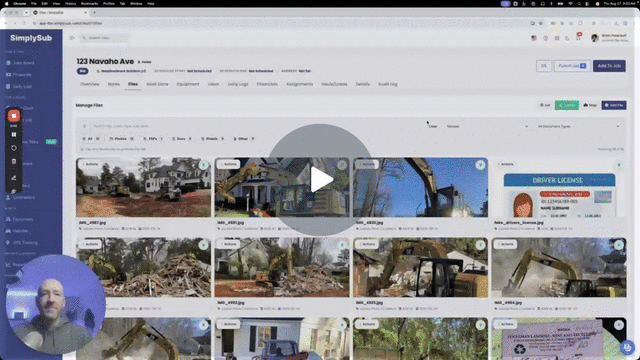Switch files to List view
The image size is (640, 360).
click(x=545, y=105)
